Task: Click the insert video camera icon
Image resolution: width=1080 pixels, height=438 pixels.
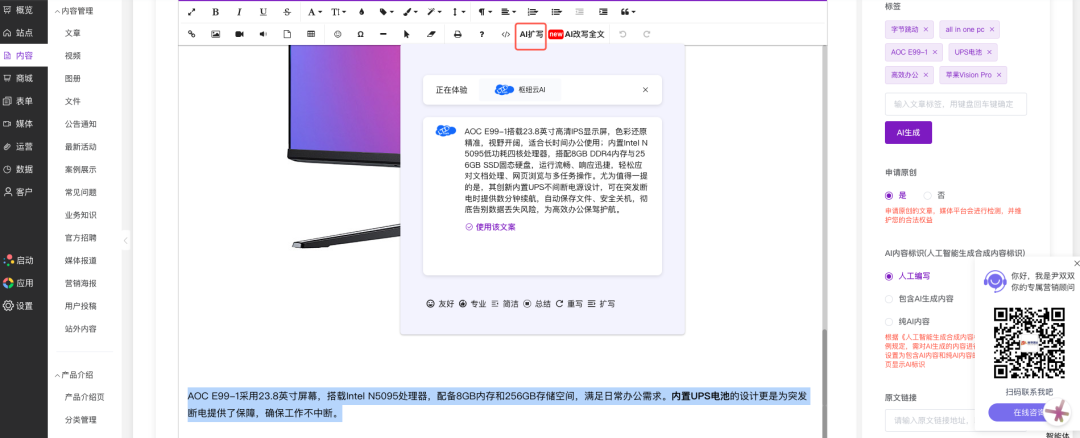Action: (239, 34)
